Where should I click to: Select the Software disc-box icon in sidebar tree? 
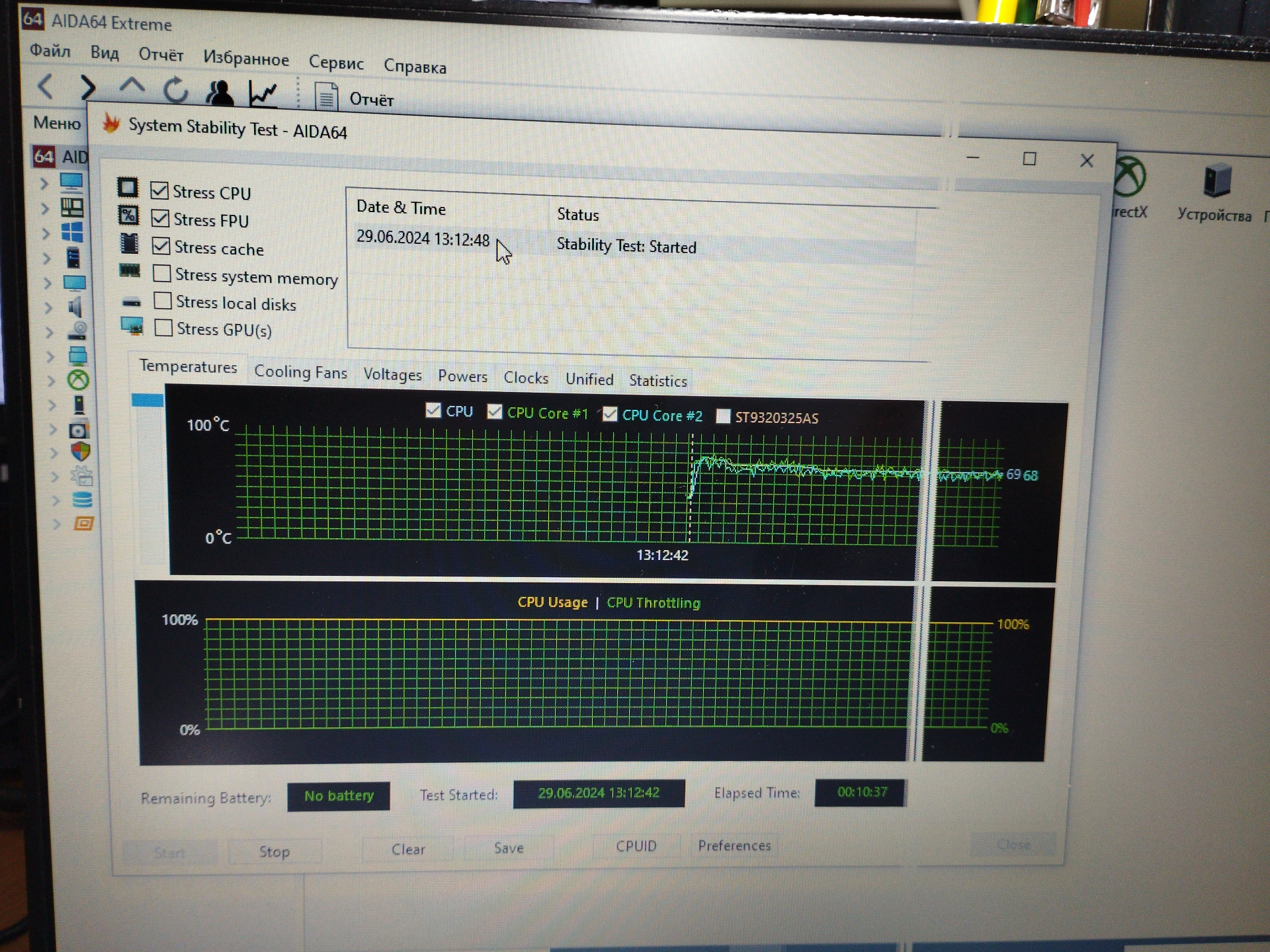pyautogui.click(x=78, y=431)
